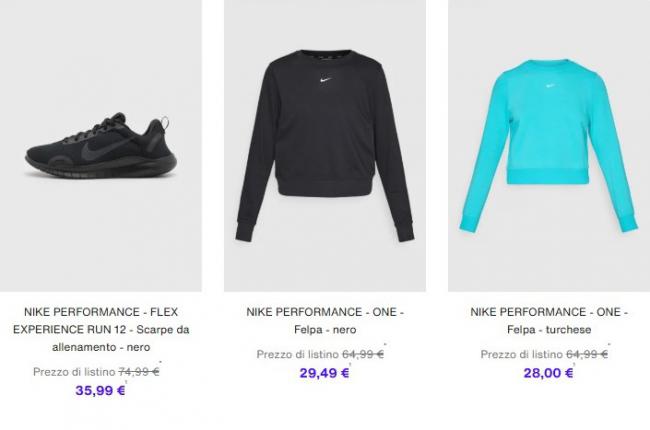Viewport: 650px width, 430px height.
Task: Click the crossed-out 74,99 € list price
Action: tap(139, 372)
